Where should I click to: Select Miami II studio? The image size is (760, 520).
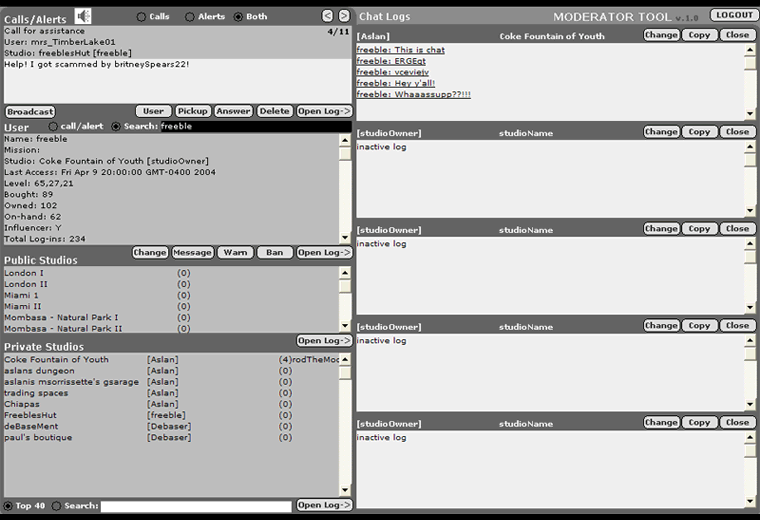(x=171, y=307)
